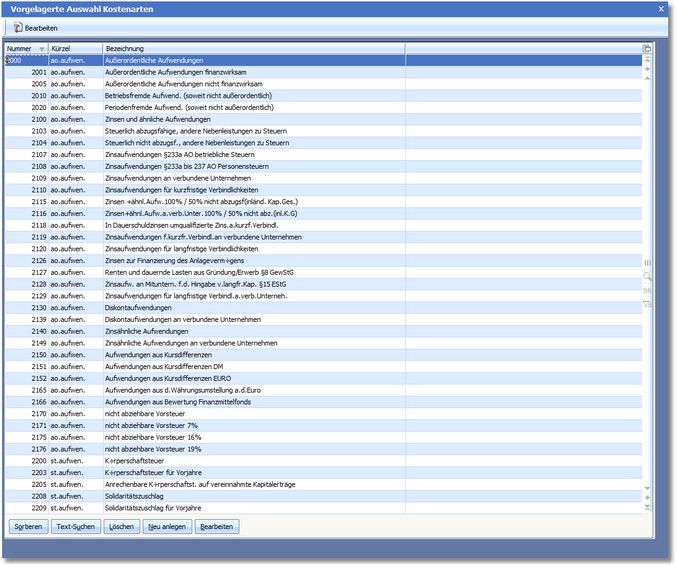Click the magnifier search icon on right edge
677x567 pixels.
647,275
